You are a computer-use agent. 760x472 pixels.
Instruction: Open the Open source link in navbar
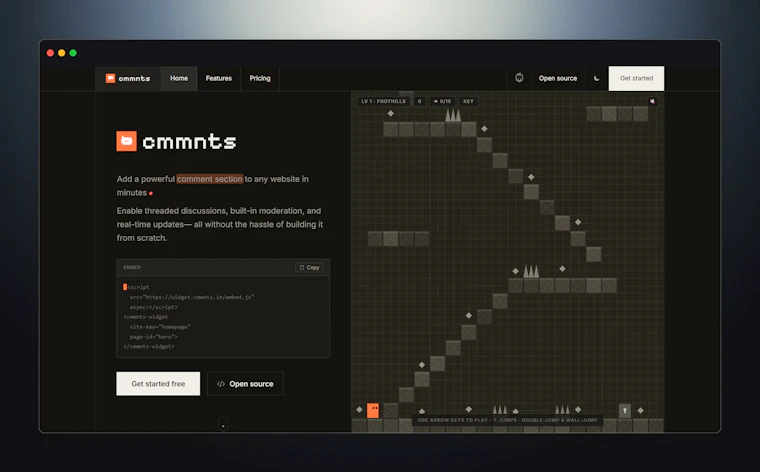558,79
